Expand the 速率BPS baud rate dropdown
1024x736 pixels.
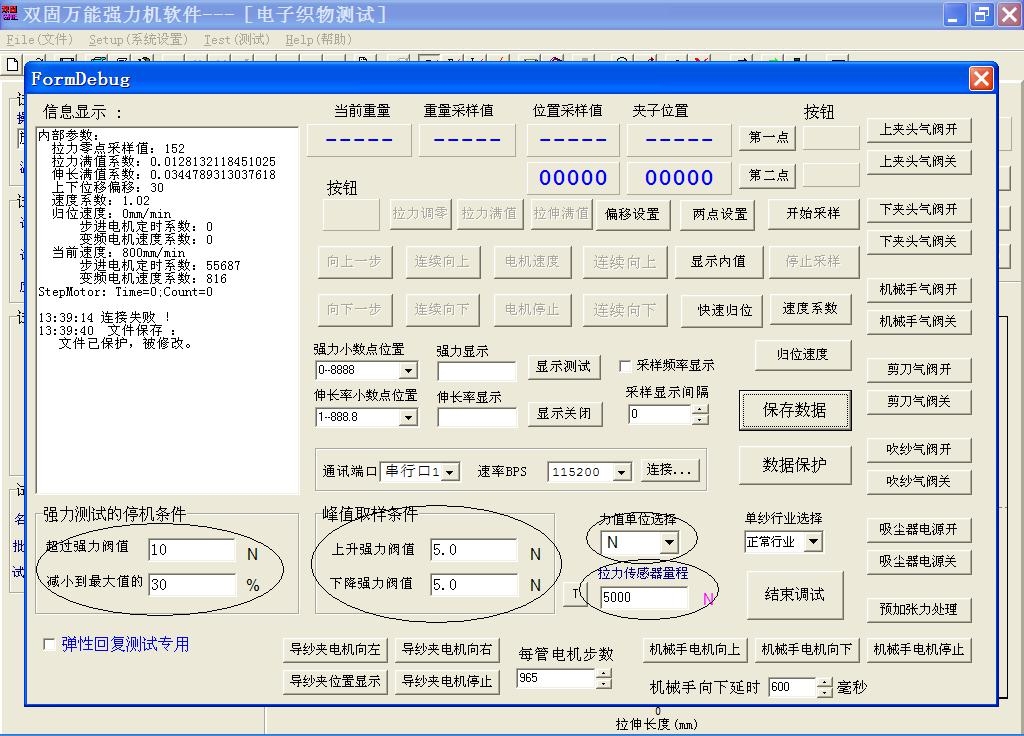click(622, 472)
